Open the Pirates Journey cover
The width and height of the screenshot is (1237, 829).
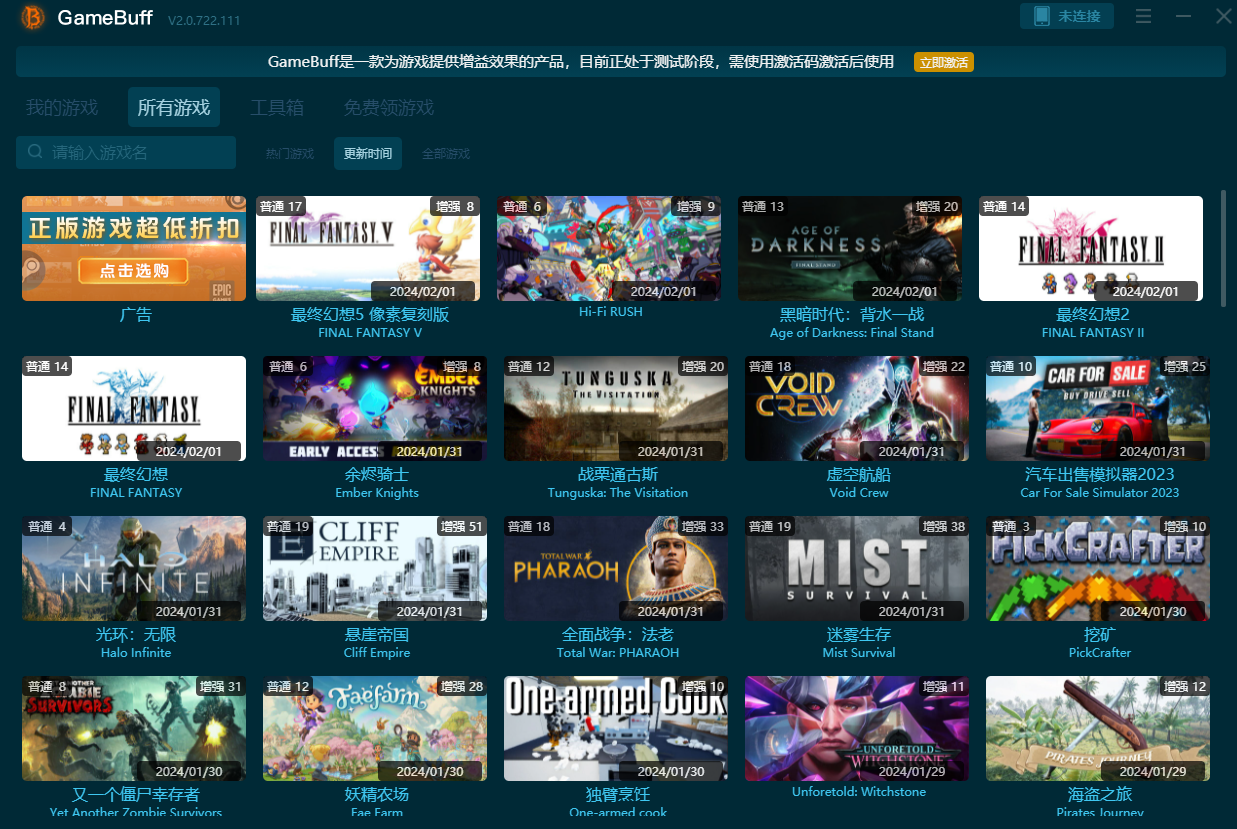tap(1098, 728)
